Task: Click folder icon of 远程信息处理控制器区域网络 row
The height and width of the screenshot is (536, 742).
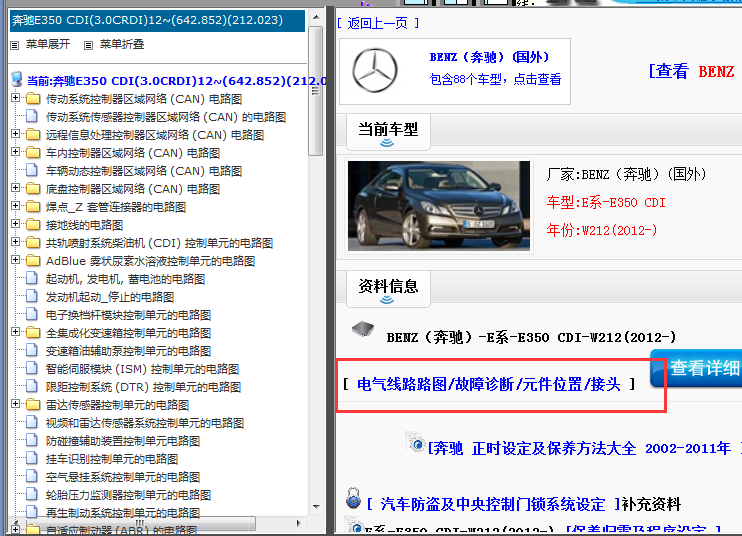Action: pyautogui.click(x=33, y=135)
